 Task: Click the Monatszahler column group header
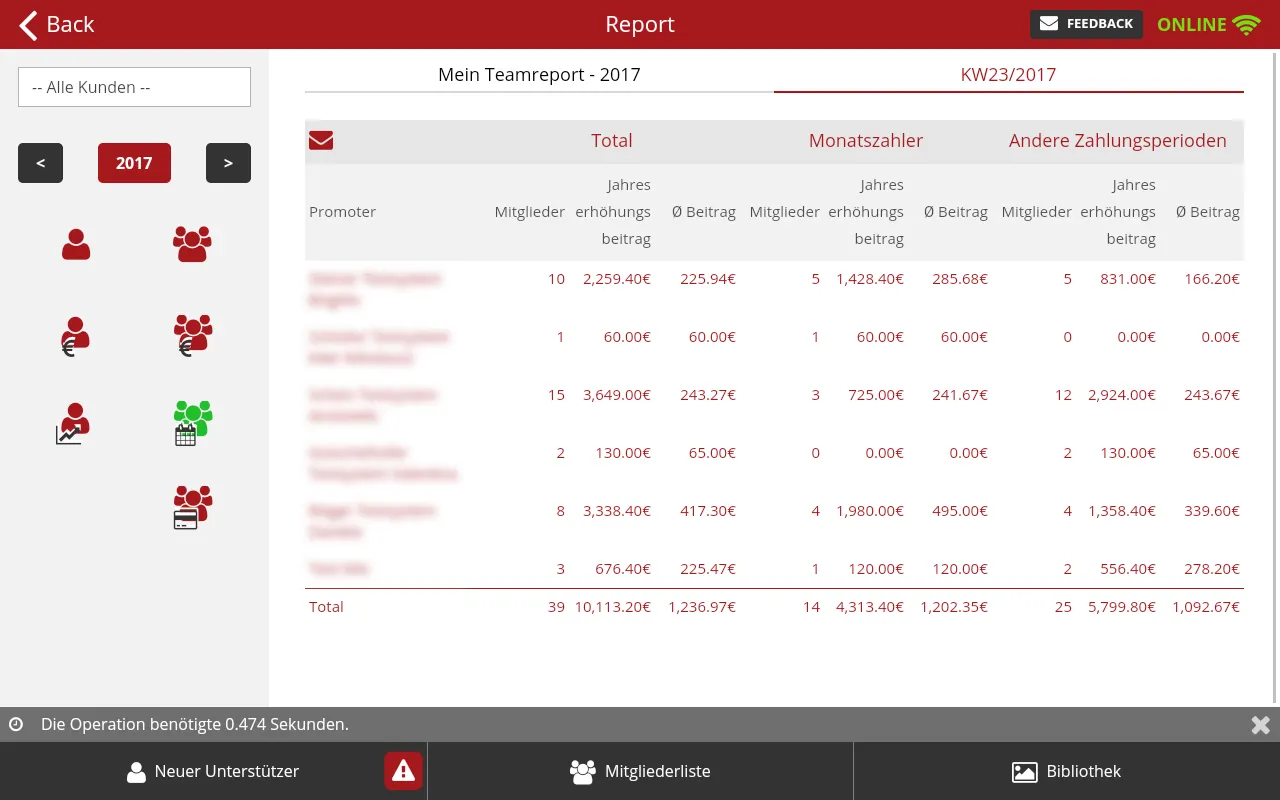[866, 141]
